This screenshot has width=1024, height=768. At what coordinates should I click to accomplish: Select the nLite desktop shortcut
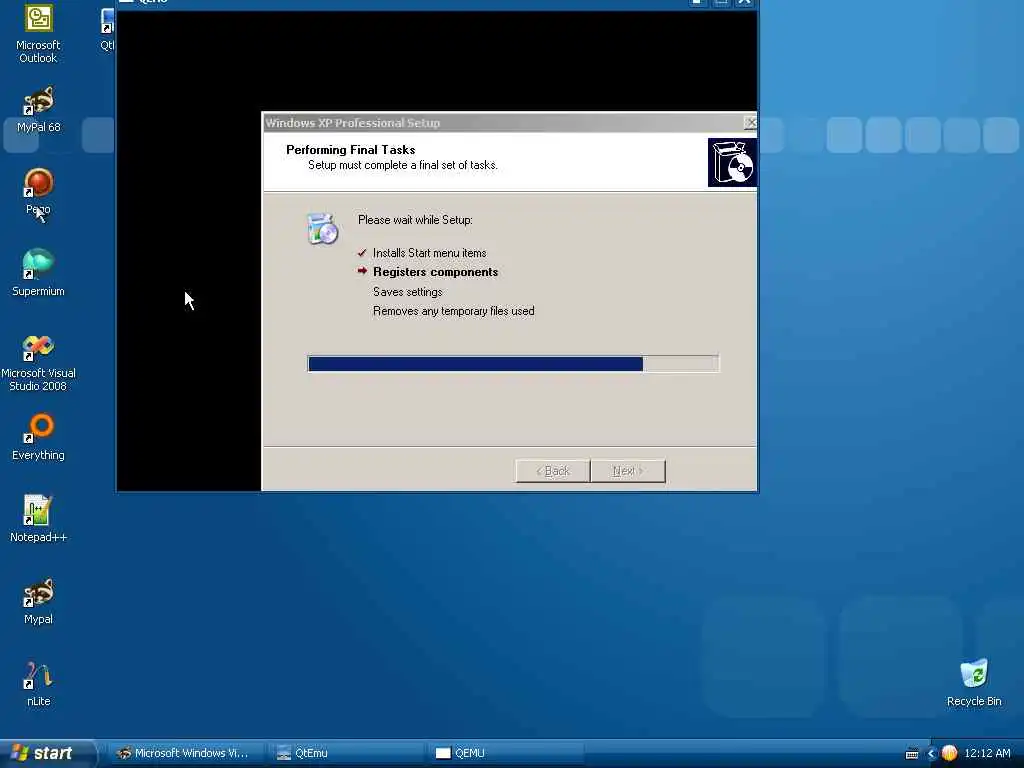pyautogui.click(x=38, y=683)
